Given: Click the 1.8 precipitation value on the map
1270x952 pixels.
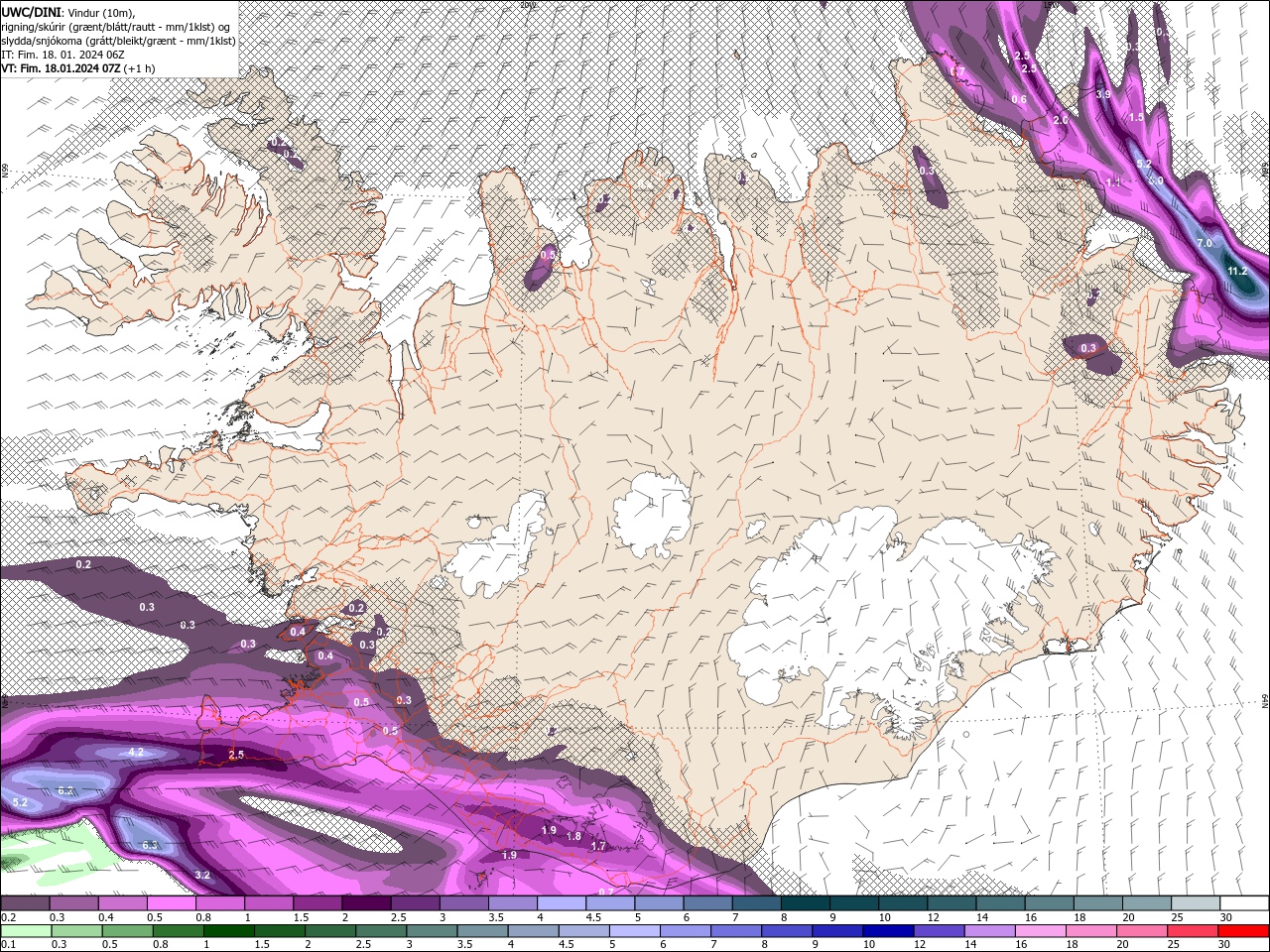Looking at the screenshot, I should coord(573,836).
